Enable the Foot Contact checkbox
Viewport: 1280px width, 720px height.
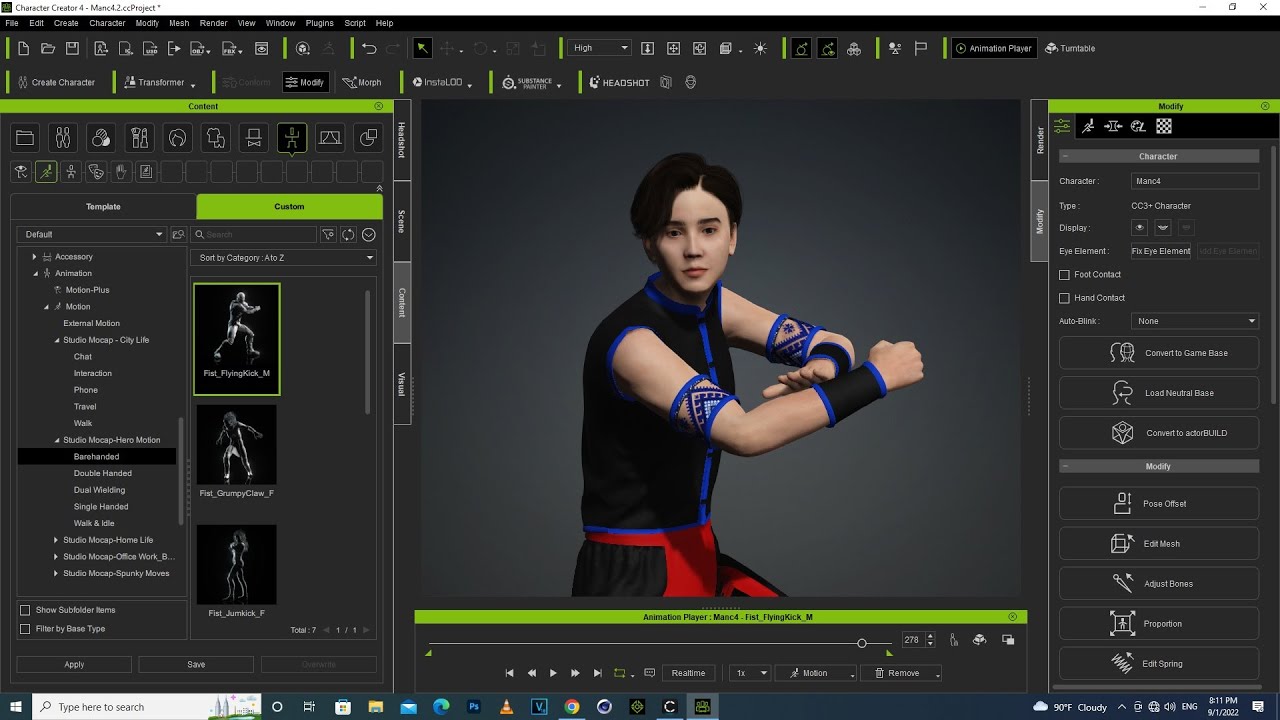pyautogui.click(x=1064, y=275)
